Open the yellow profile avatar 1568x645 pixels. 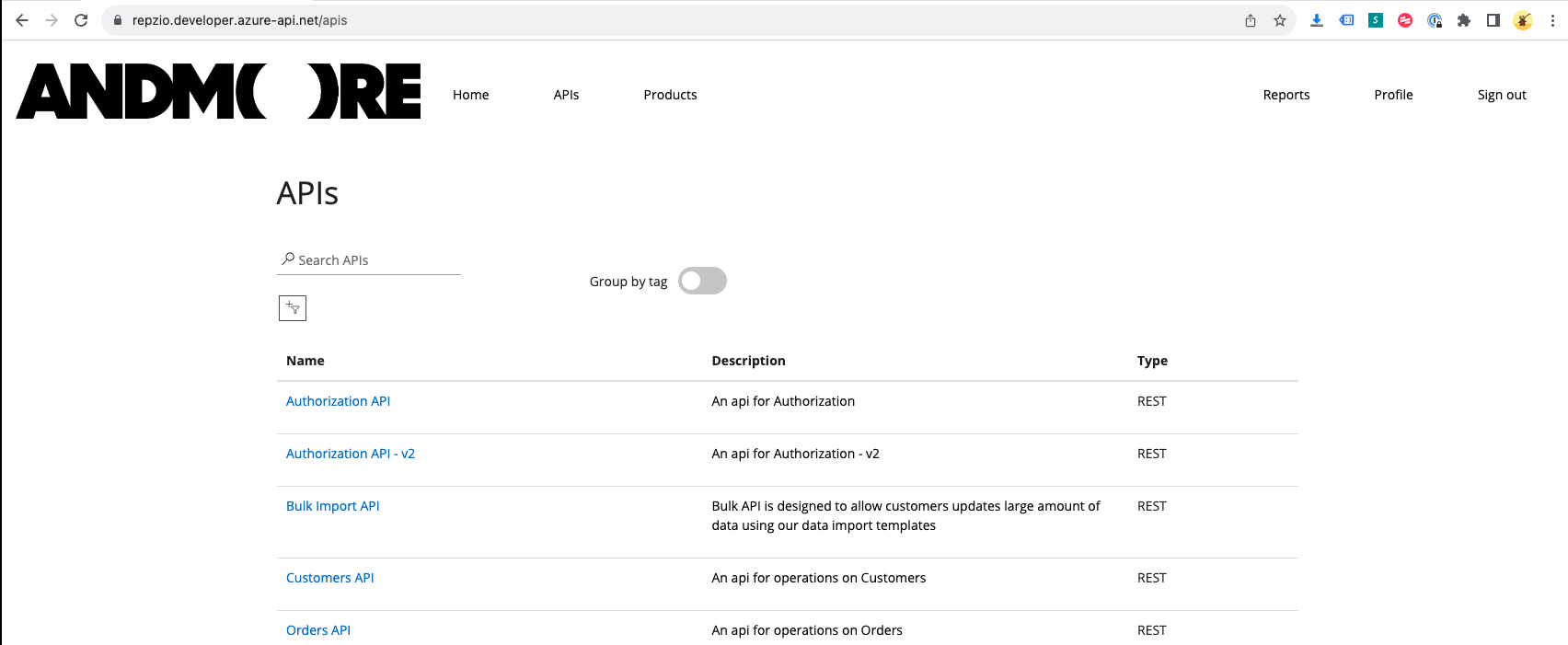click(x=1523, y=20)
